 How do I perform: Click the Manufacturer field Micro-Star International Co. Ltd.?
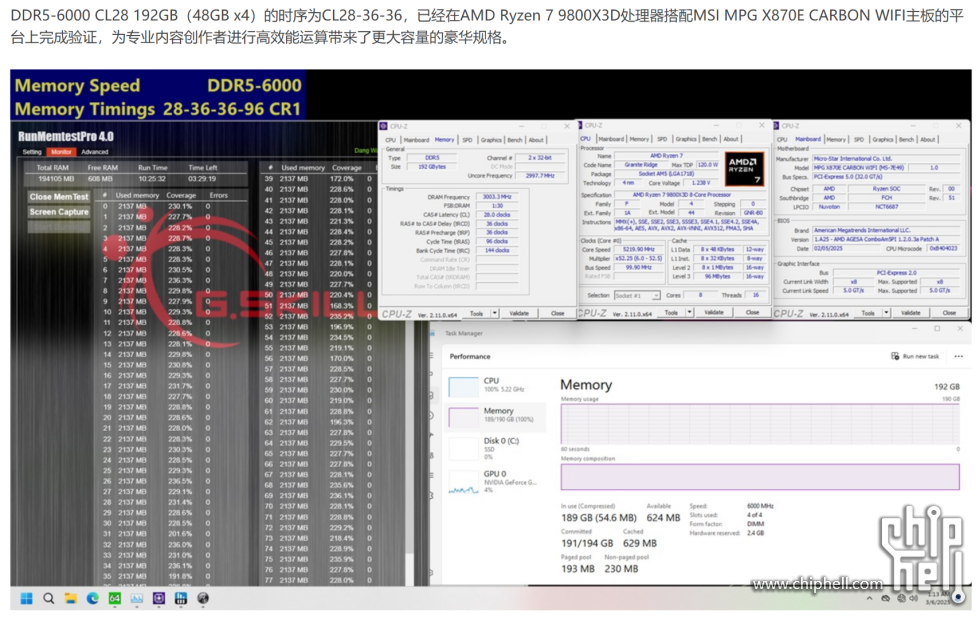pos(886,159)
